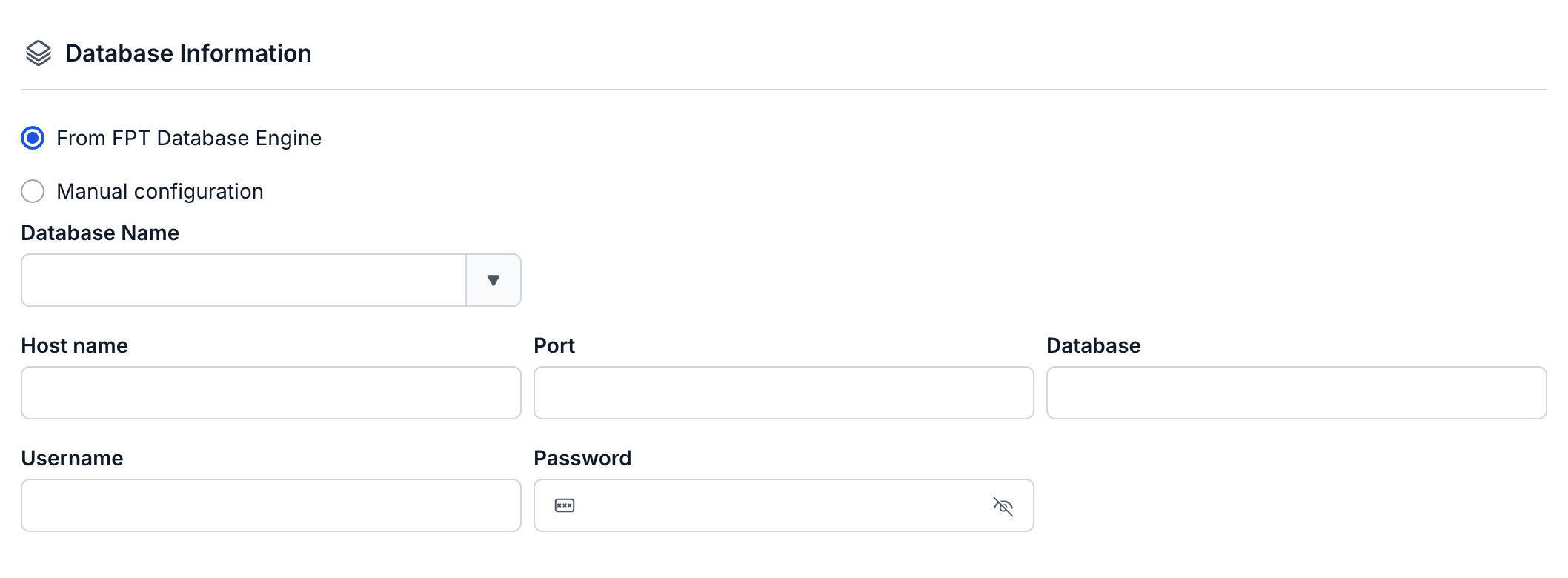This screenshot has width=1568, height=578.
Task: Click the From FPT Database Engine label text
Action: click(189, 138)
